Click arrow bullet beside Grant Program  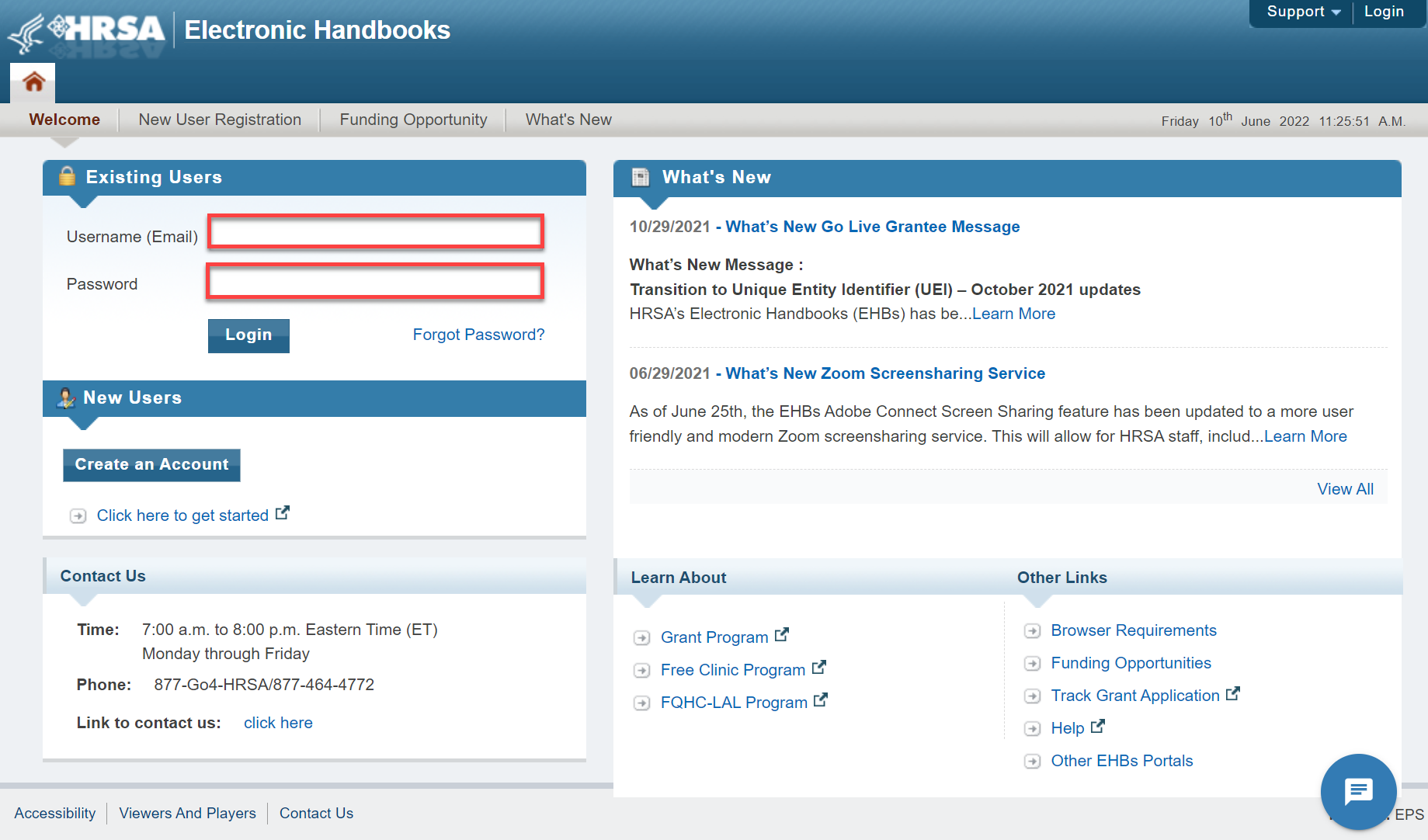coord(641,637)
